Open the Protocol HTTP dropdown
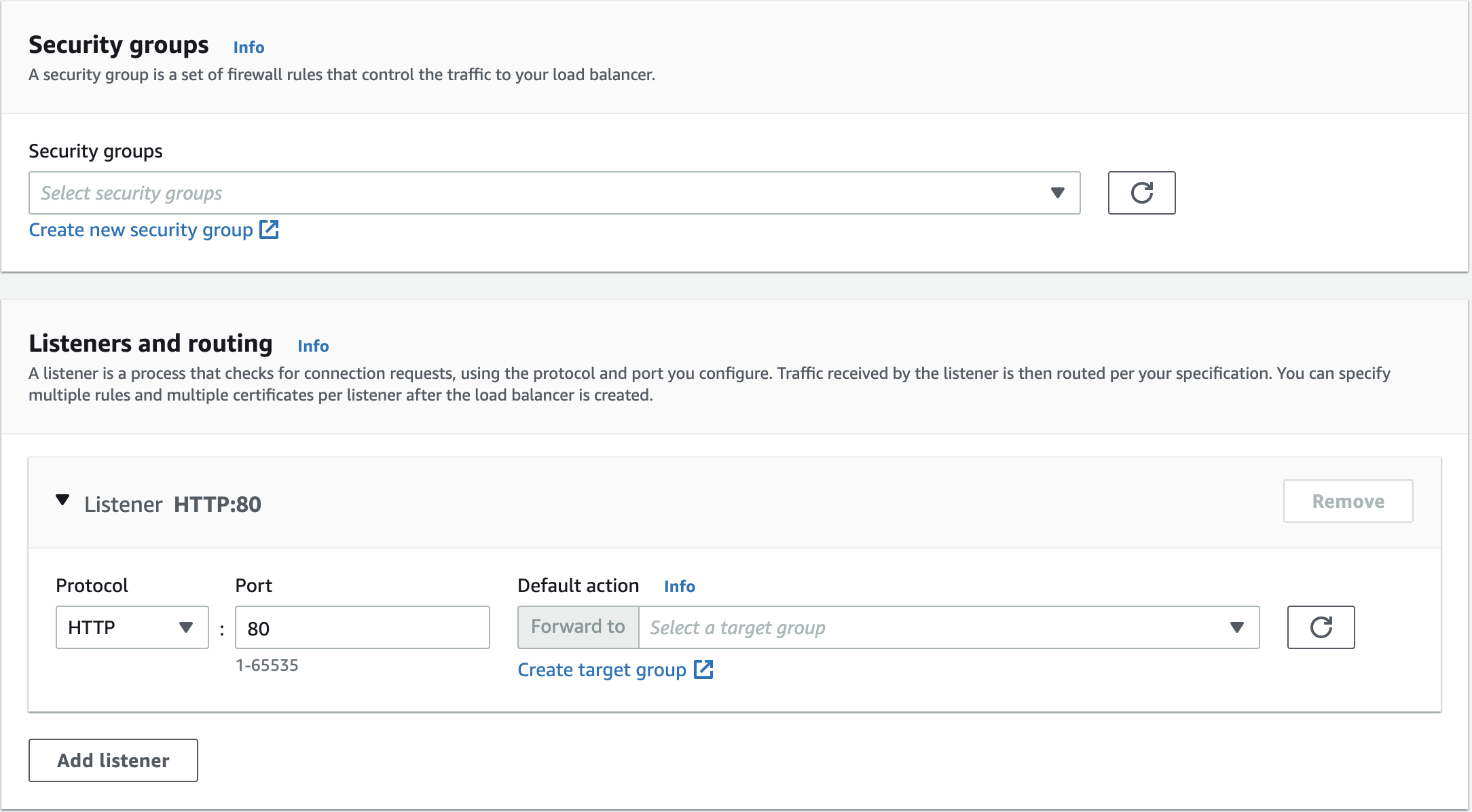This screenshot has height=812, width=1472. [x=122, y=627]
